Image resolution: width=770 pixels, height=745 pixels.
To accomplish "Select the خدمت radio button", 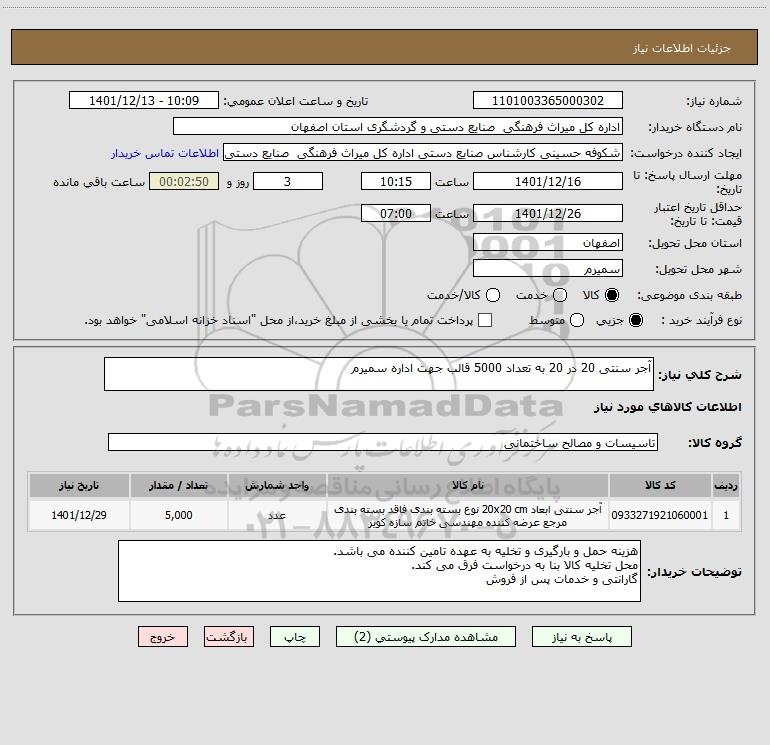I will point(560,295).
